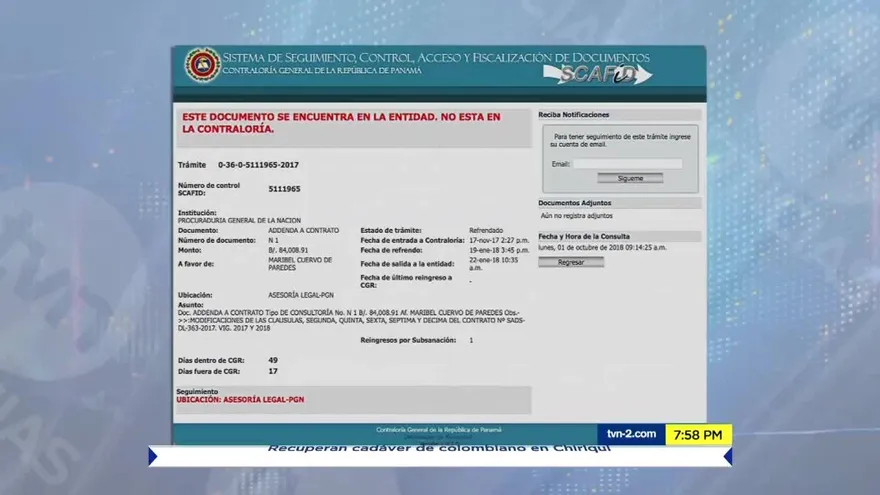
Task: Click the Email input field
Action: [627, 164]
